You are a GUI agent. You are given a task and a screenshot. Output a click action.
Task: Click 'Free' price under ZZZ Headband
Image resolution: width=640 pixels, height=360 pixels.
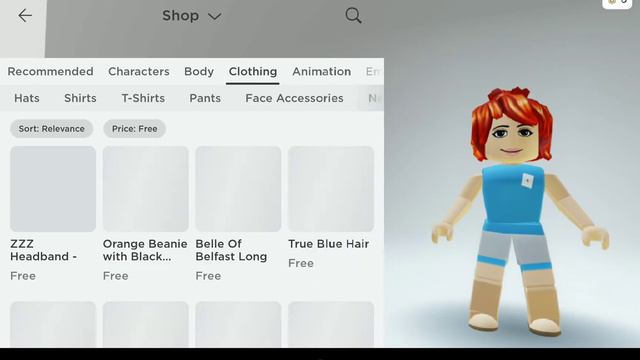click(23, 276)
